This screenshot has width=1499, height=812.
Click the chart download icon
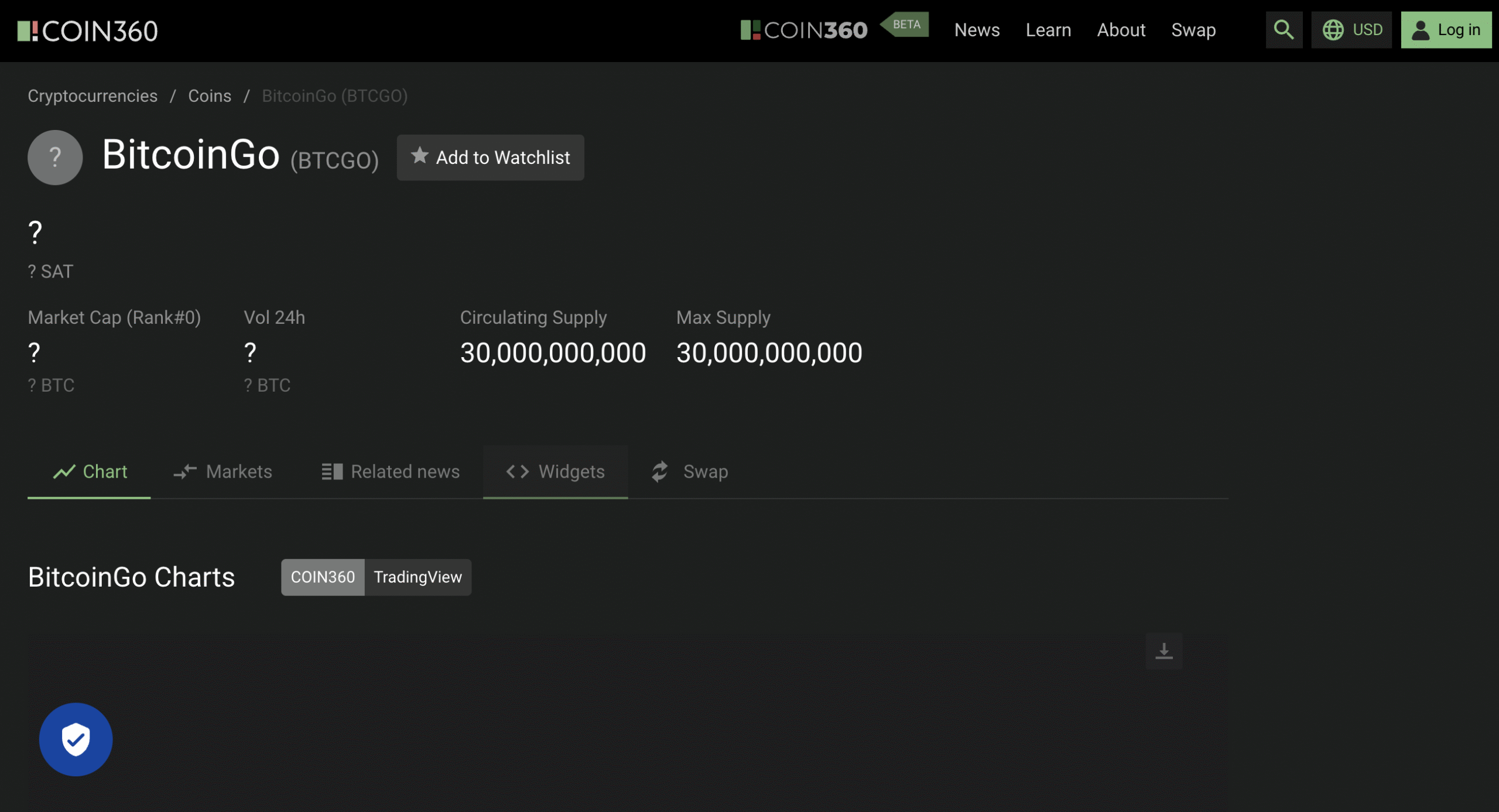(x=1163, y=650)
